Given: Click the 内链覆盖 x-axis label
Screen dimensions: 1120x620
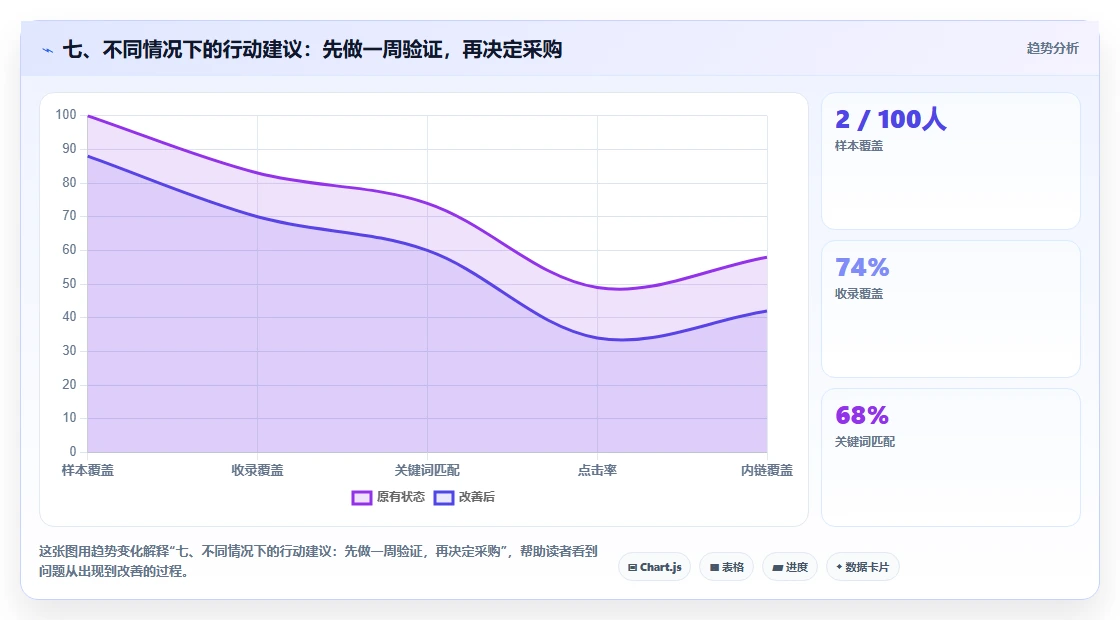Looking at the screenshot, I should pos(766,470).
